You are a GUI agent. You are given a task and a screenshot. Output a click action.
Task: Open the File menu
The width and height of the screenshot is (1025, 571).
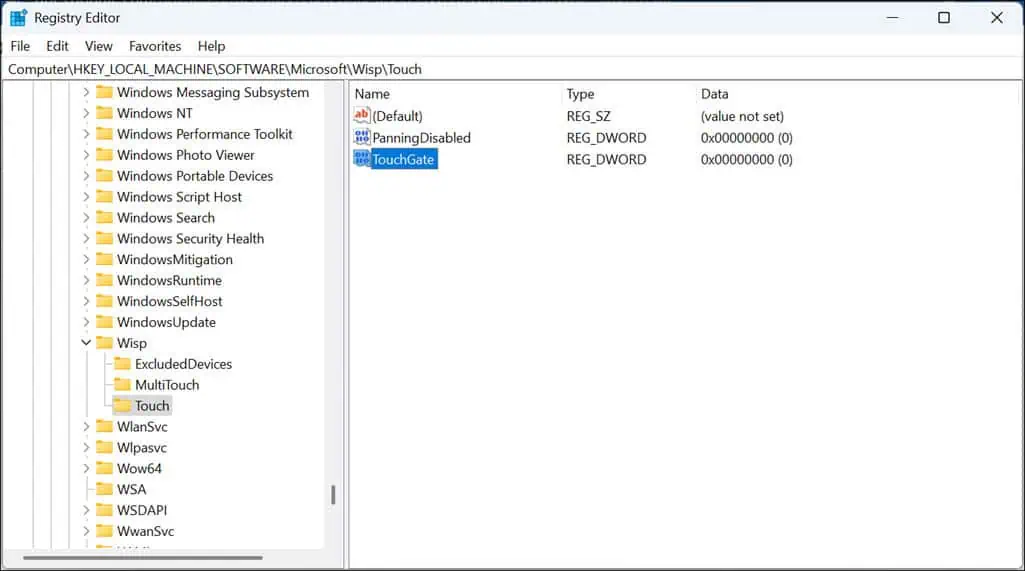pos(20,46)
